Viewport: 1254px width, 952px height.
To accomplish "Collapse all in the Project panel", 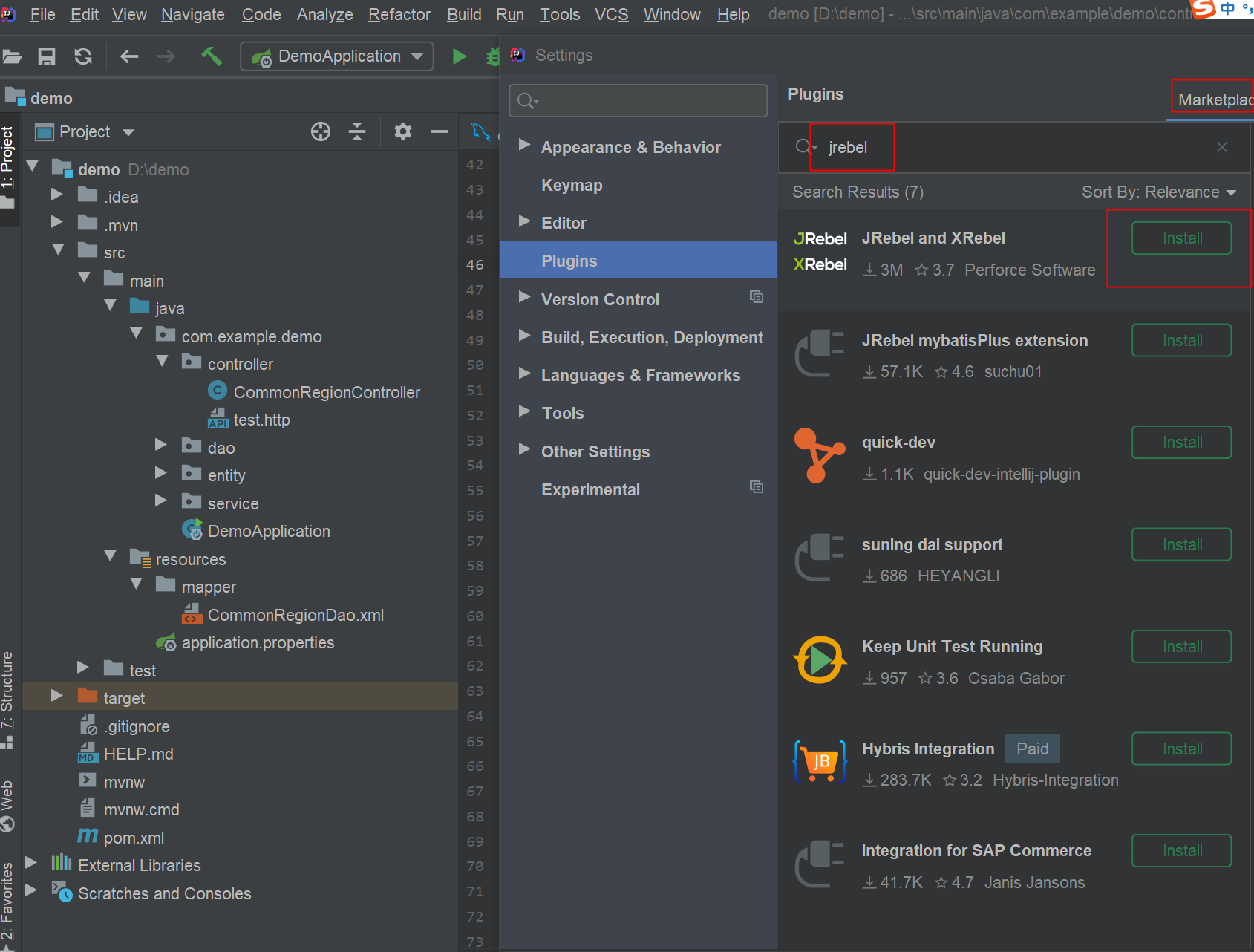I will click(x=357, y=132).
